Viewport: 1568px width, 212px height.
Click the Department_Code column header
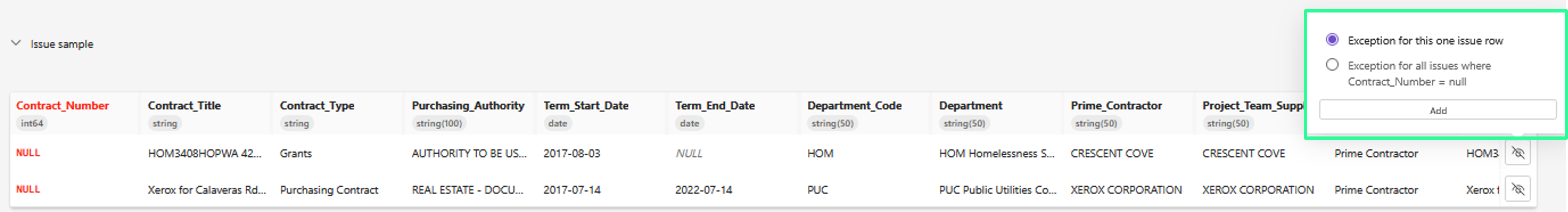coord(854,105)
